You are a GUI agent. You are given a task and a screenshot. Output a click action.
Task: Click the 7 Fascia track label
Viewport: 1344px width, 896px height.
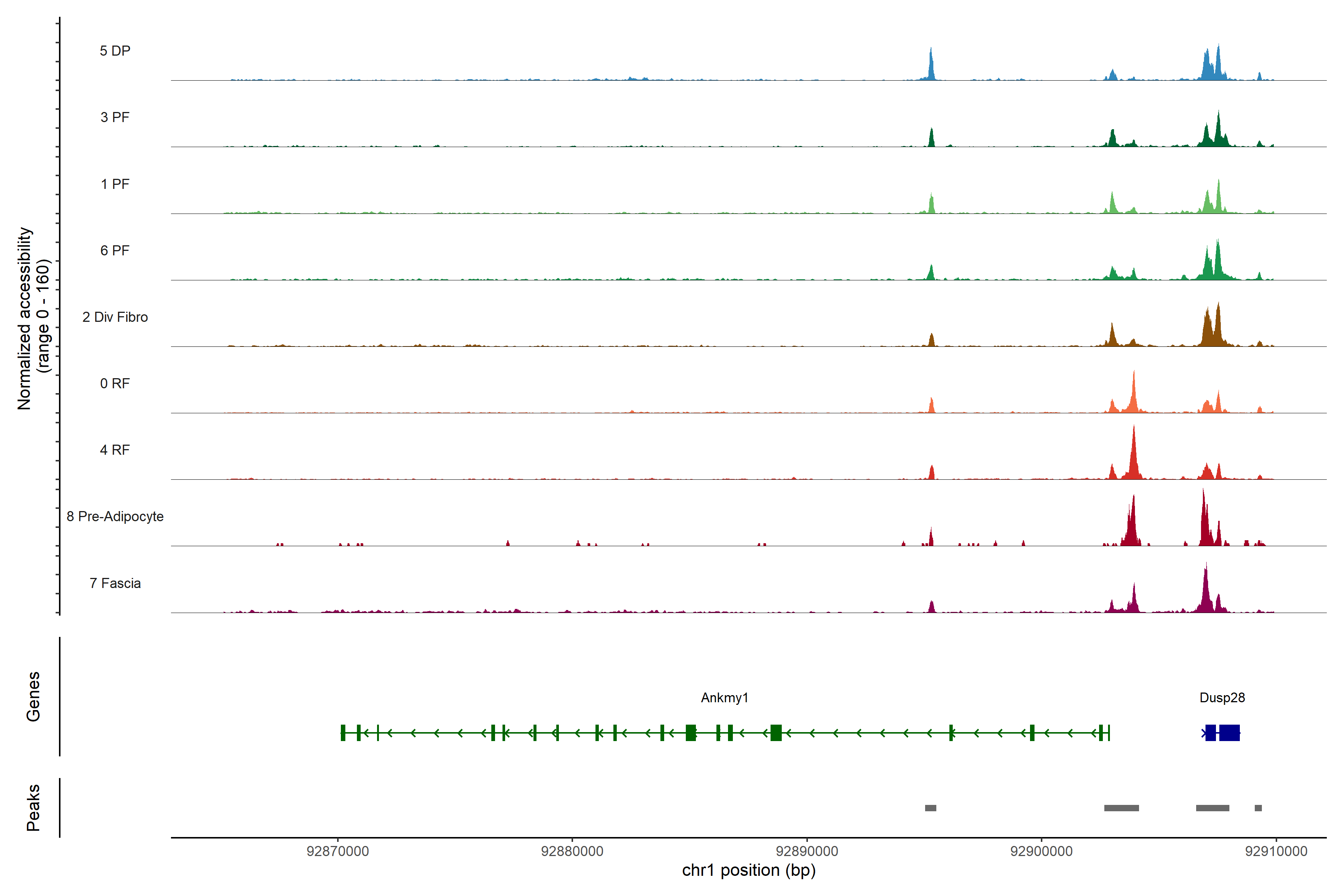(x=115, y=583)
